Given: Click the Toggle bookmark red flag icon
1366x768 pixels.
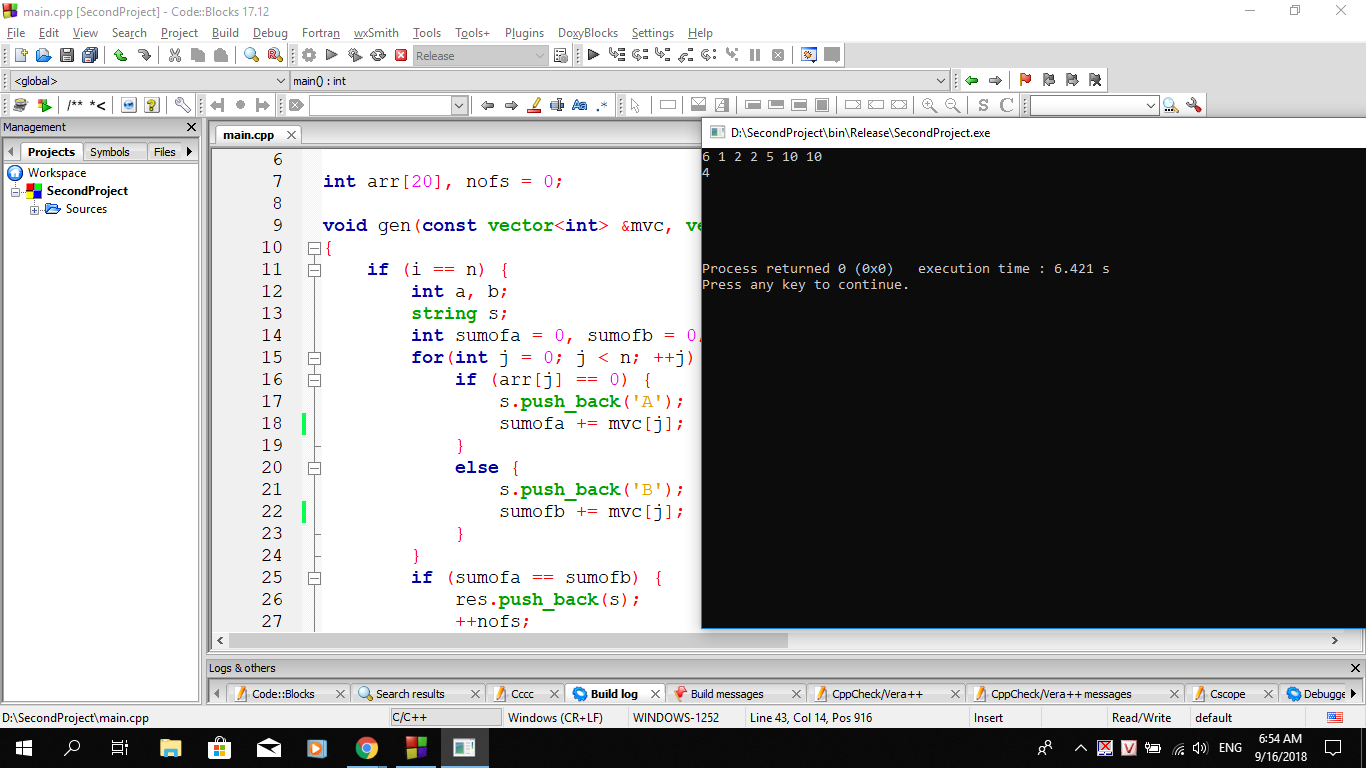Looking at the screenshot, I should 1025,80.
